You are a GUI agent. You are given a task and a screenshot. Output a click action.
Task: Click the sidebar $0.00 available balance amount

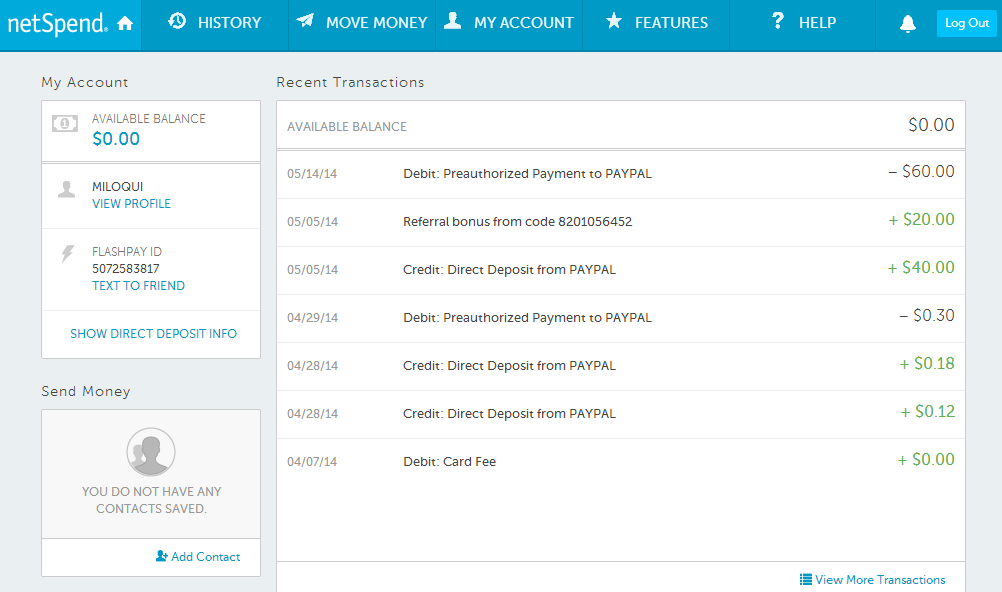pyautogui.click(x=116, y=139)
